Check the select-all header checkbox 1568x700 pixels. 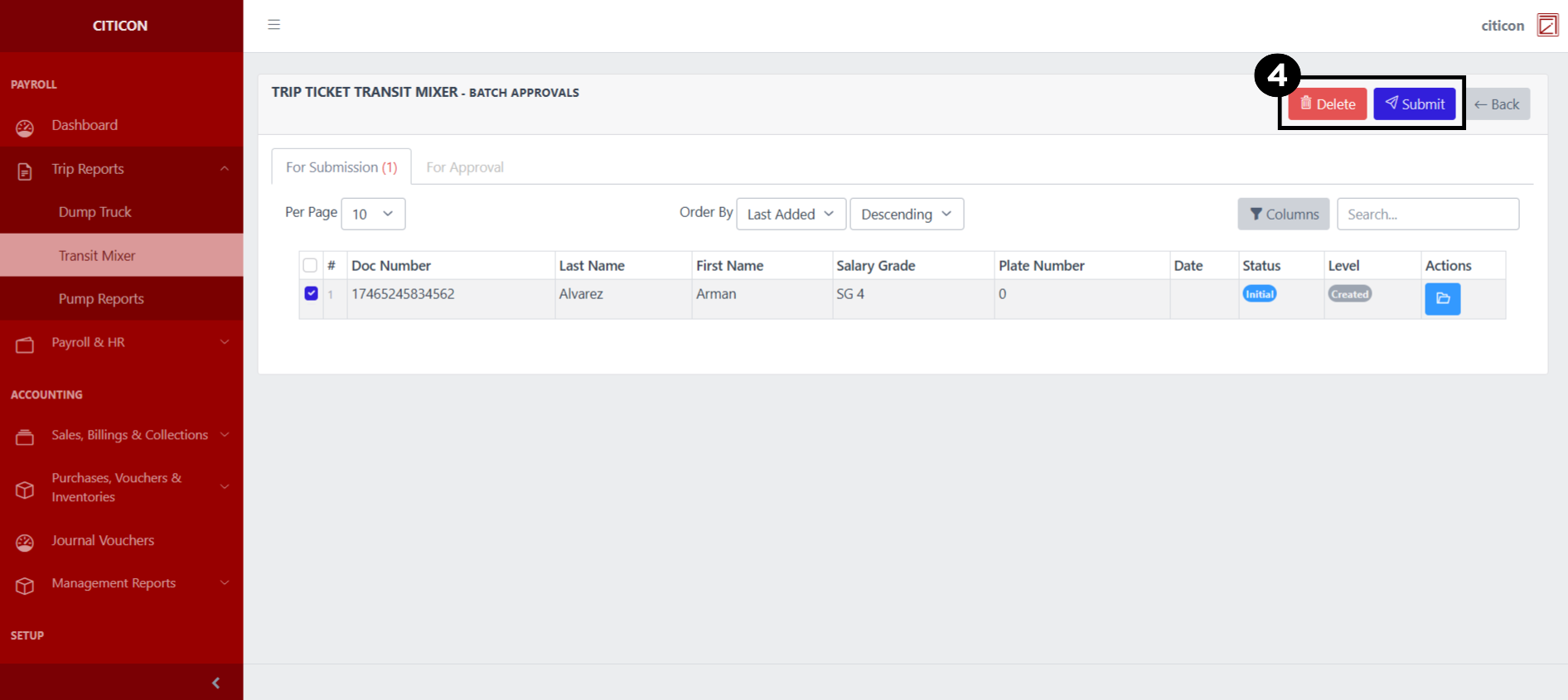coord(310,265)
